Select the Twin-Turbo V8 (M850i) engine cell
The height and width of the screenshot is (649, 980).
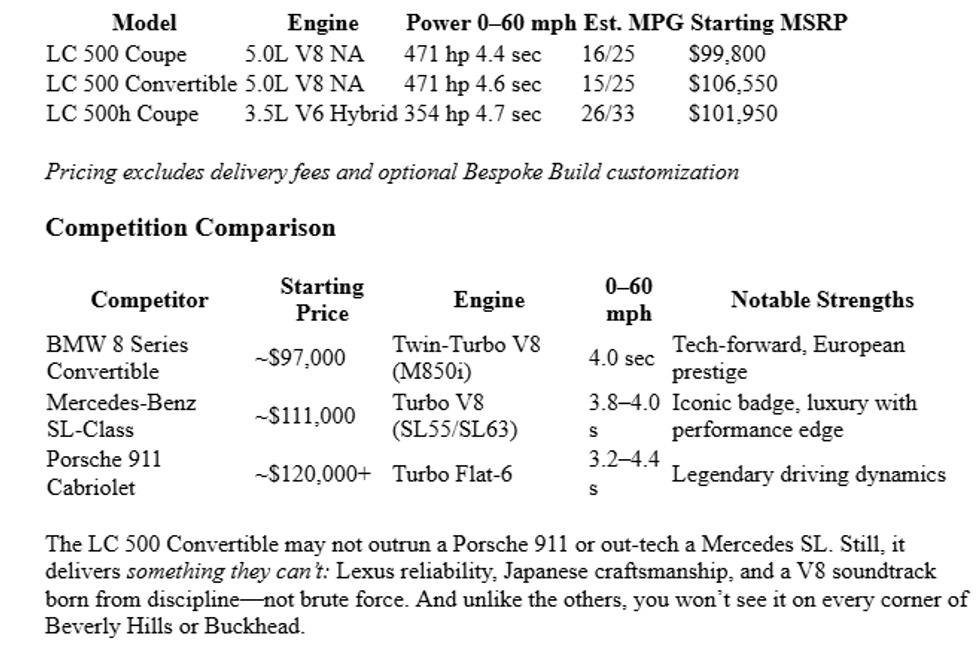[x=466, y=358]
